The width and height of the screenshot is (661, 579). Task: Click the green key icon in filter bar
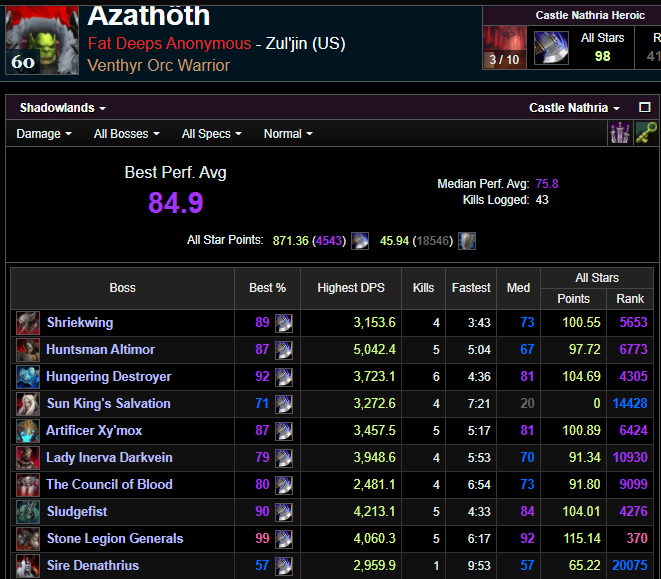646,133
